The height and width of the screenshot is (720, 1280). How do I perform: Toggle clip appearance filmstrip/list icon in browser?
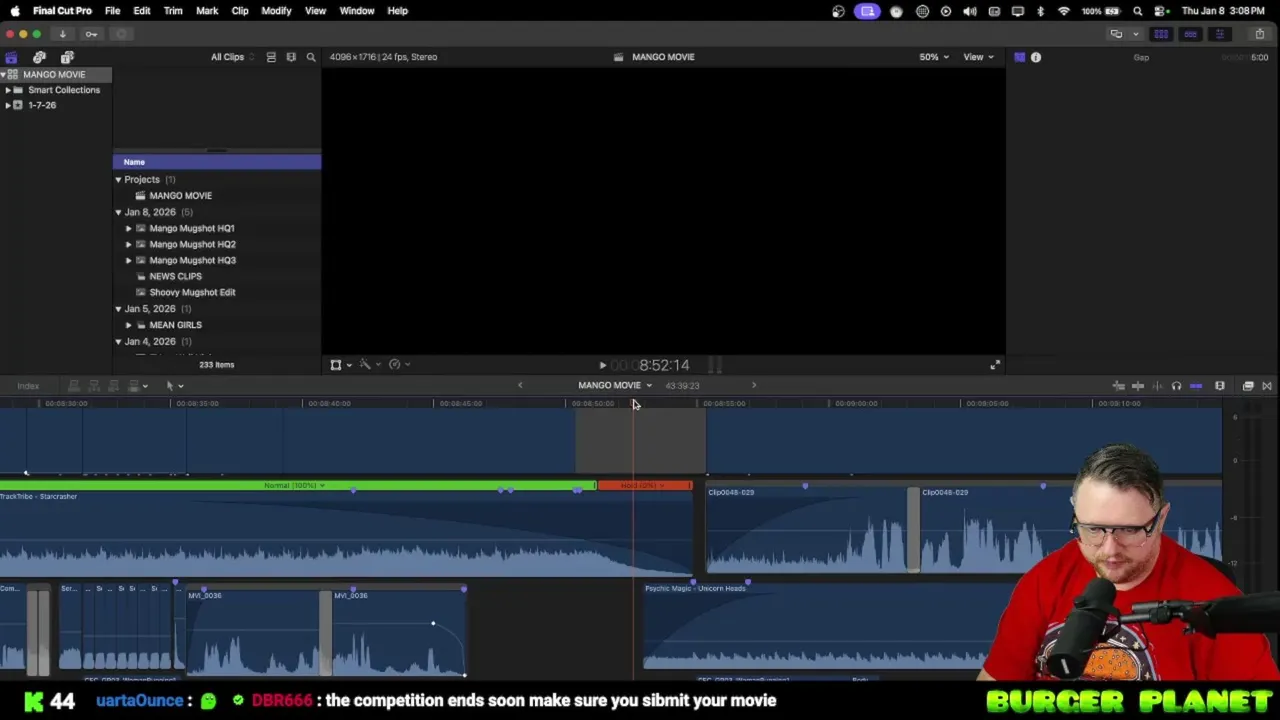click(x=271, y=57)
